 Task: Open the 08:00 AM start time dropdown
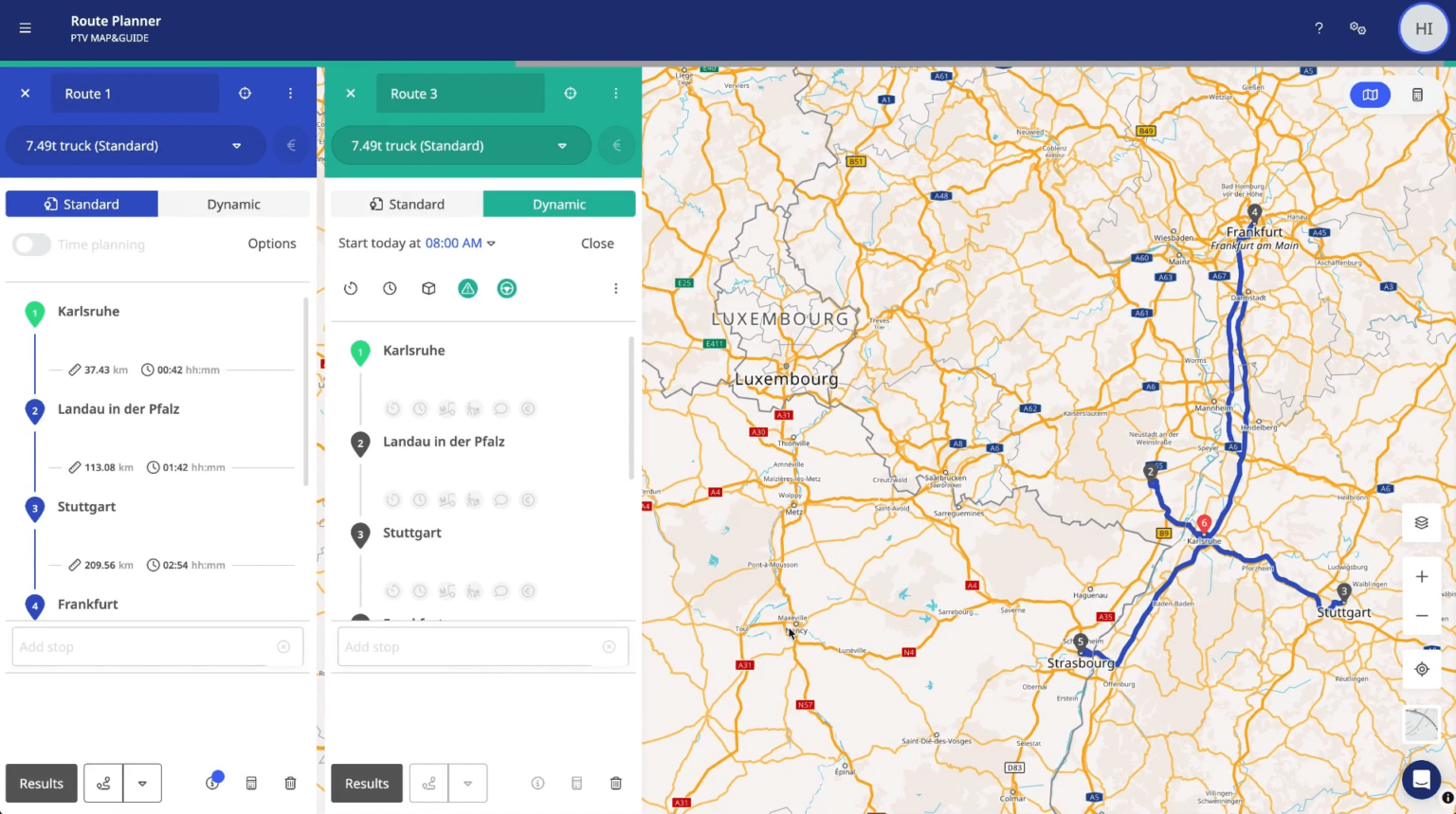coord(460,243)
